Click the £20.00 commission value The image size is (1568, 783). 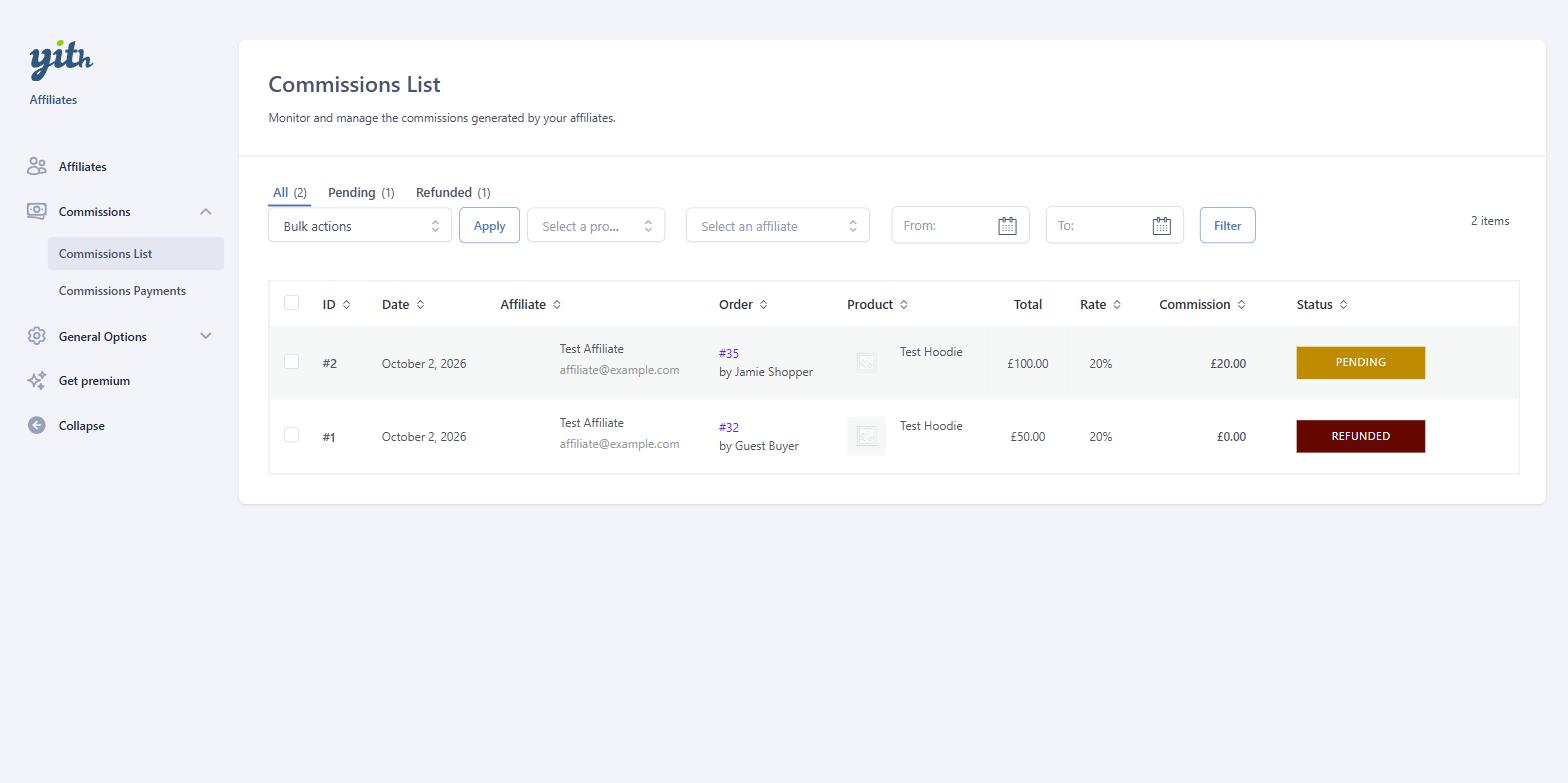(x=1228, y=363)
